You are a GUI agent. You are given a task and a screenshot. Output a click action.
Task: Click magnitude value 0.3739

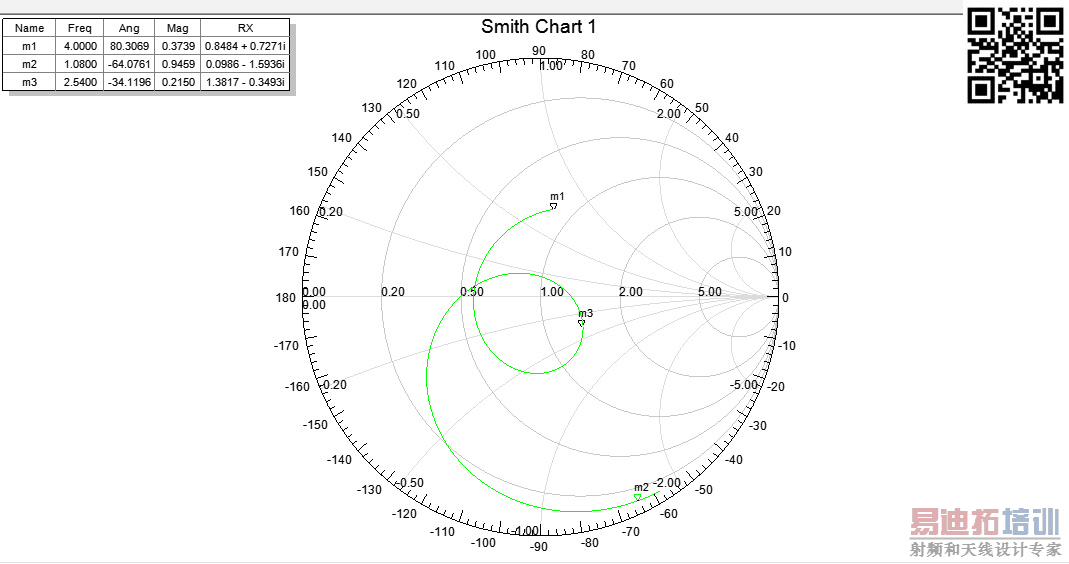(179, 46)
